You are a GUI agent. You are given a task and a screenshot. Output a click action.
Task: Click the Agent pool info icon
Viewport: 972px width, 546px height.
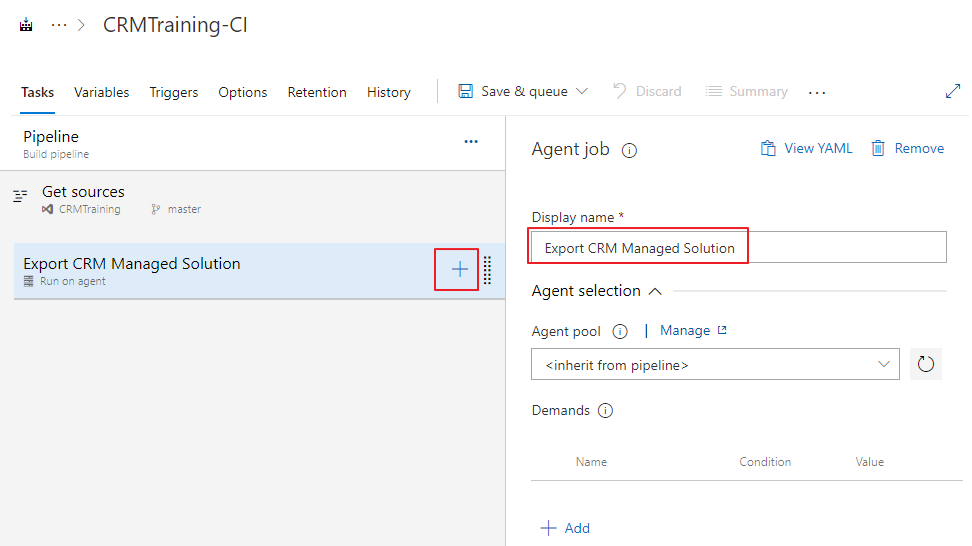pos(619,331)
